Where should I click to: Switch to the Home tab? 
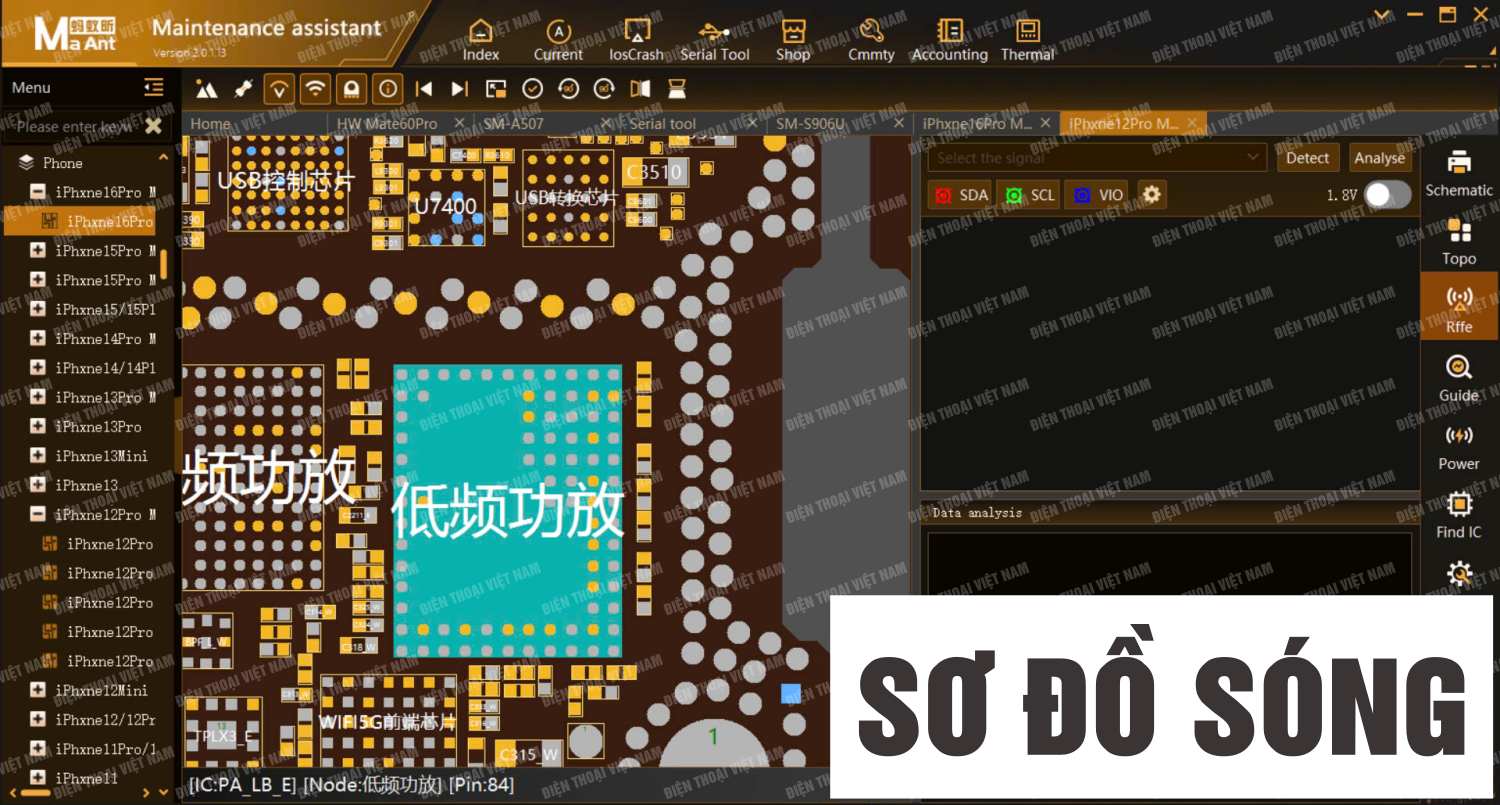point(210,124)
